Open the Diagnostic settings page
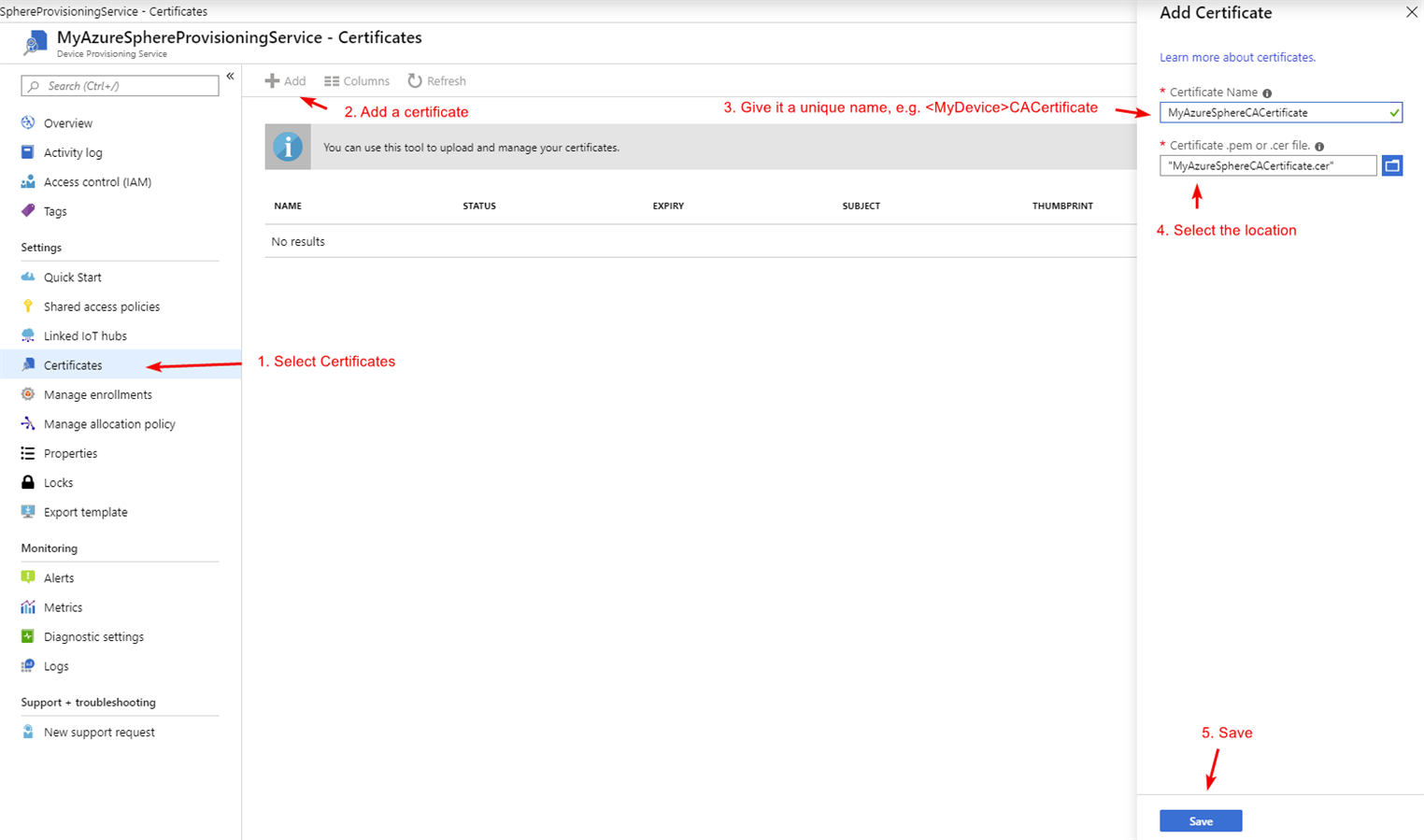This screenshot has height=840, width=1424. (93, 637)
